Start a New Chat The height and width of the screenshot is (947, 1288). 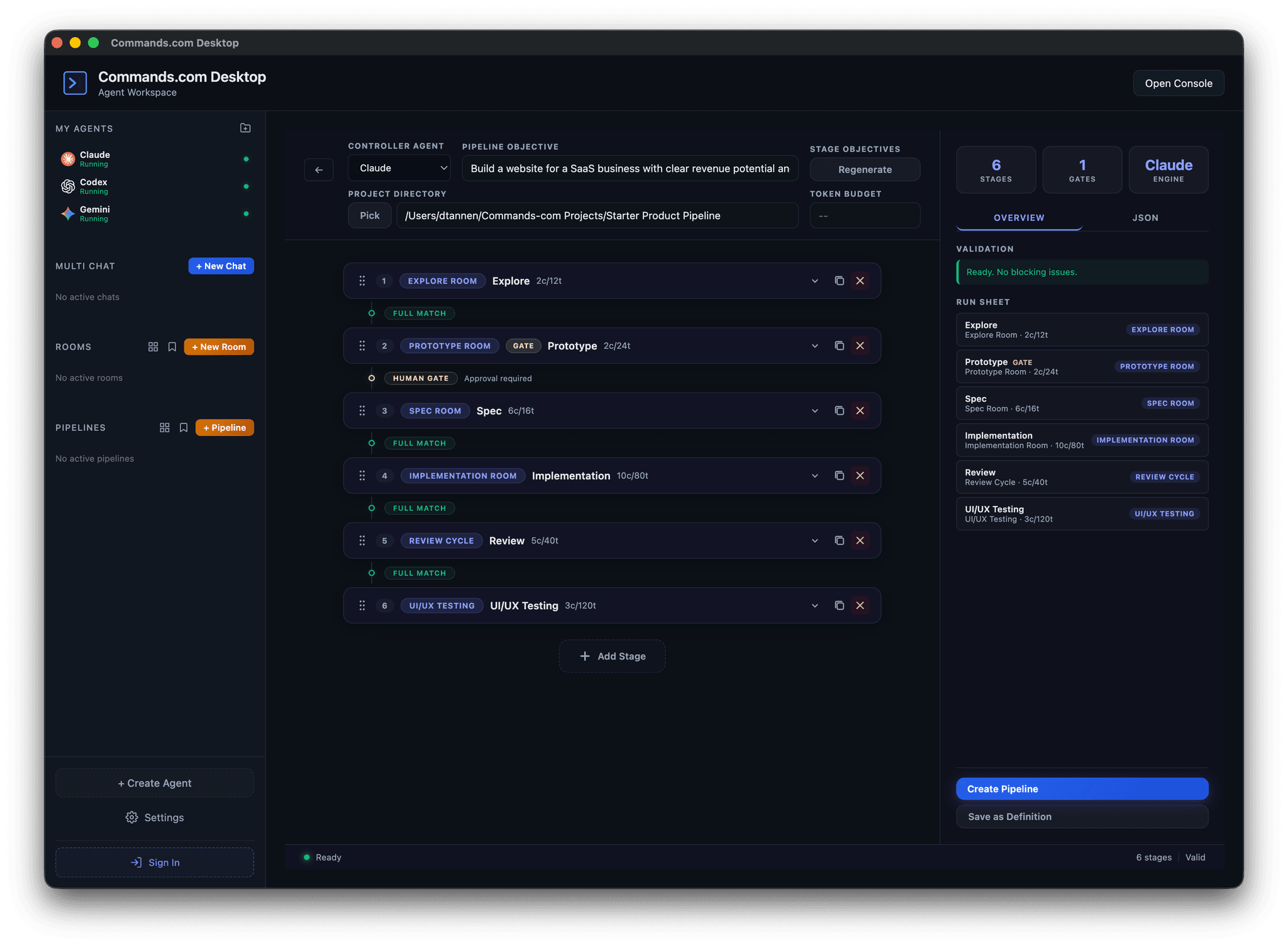pyautogui.click(x=221, y=266)
